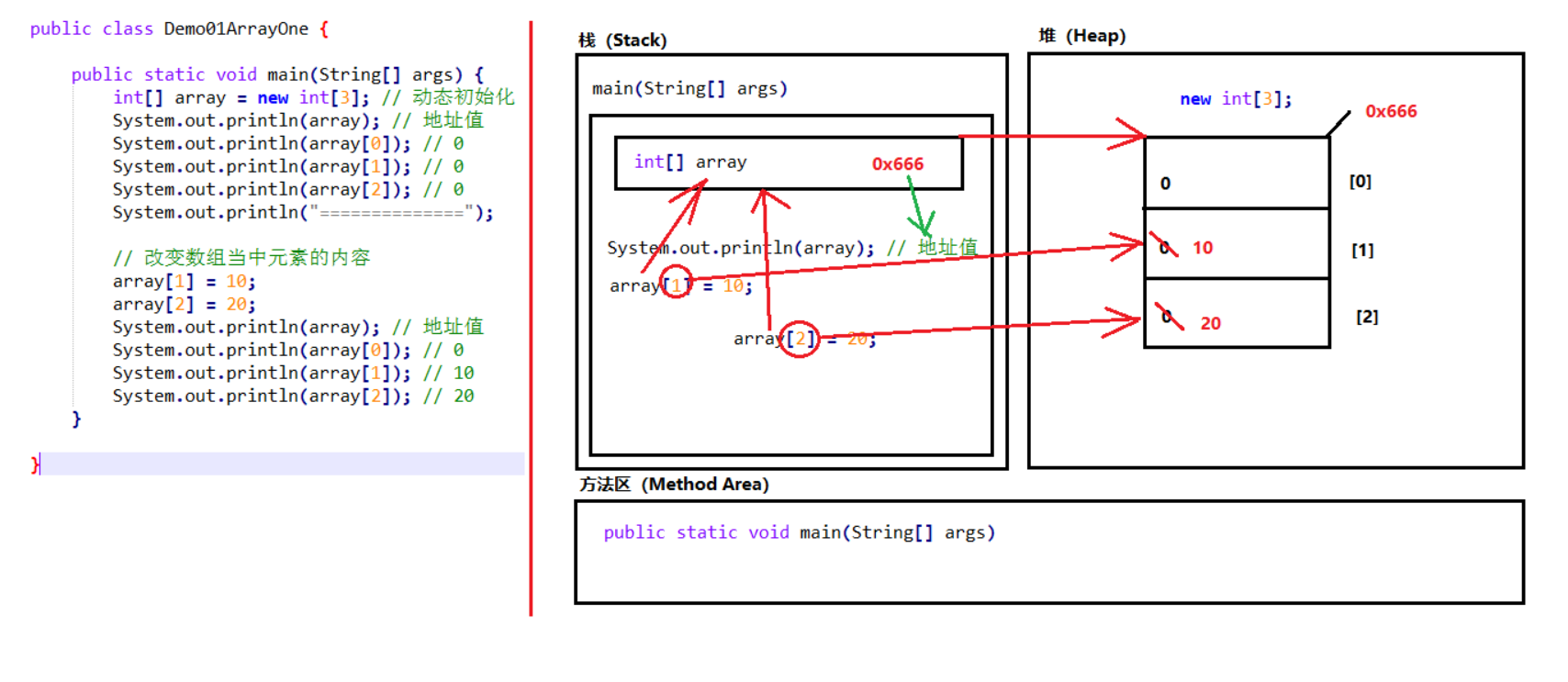Click the 动态初始化 comment
The width and height of the screenshot is (1568, 682).
[463, 97]
